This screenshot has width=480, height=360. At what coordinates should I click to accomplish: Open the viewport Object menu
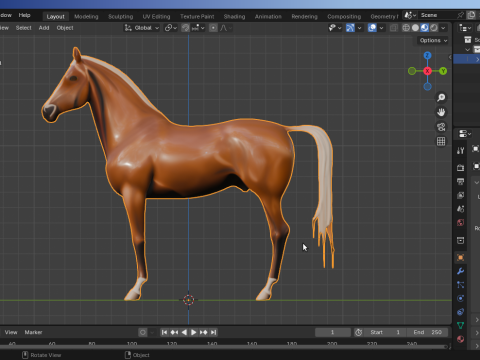(x=65, y=28)
